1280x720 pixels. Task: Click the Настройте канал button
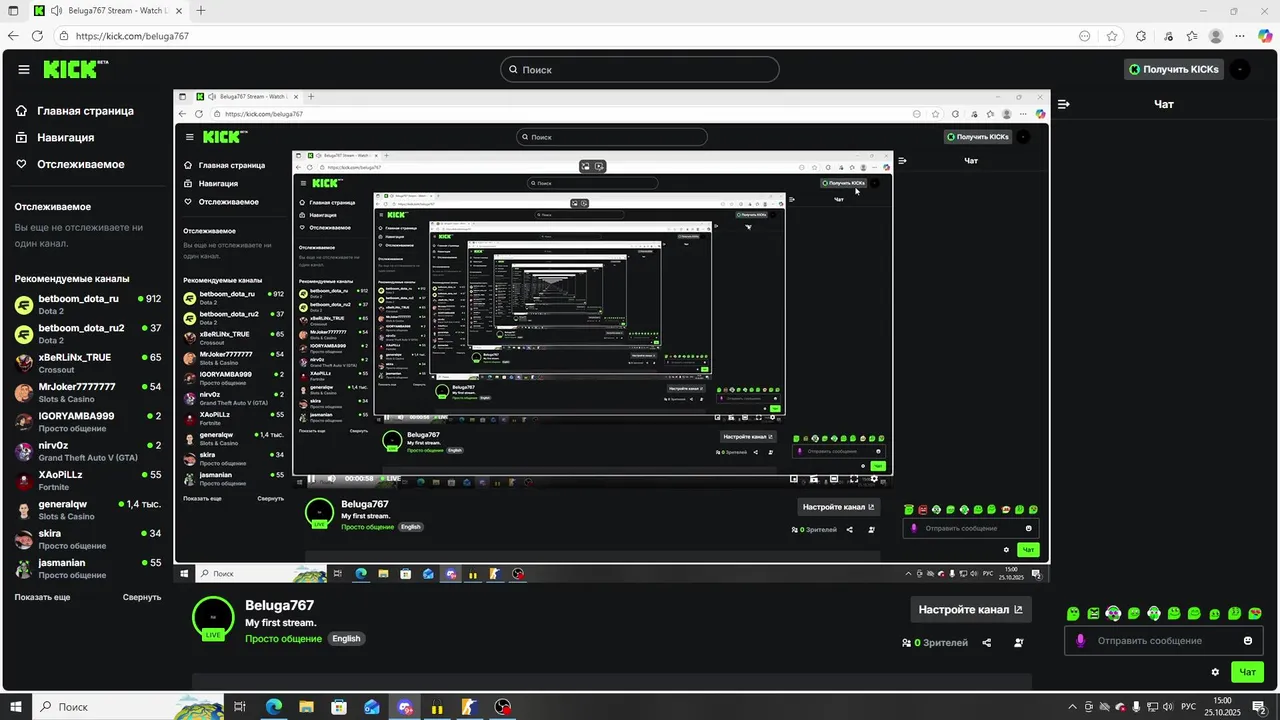(970, 610)
